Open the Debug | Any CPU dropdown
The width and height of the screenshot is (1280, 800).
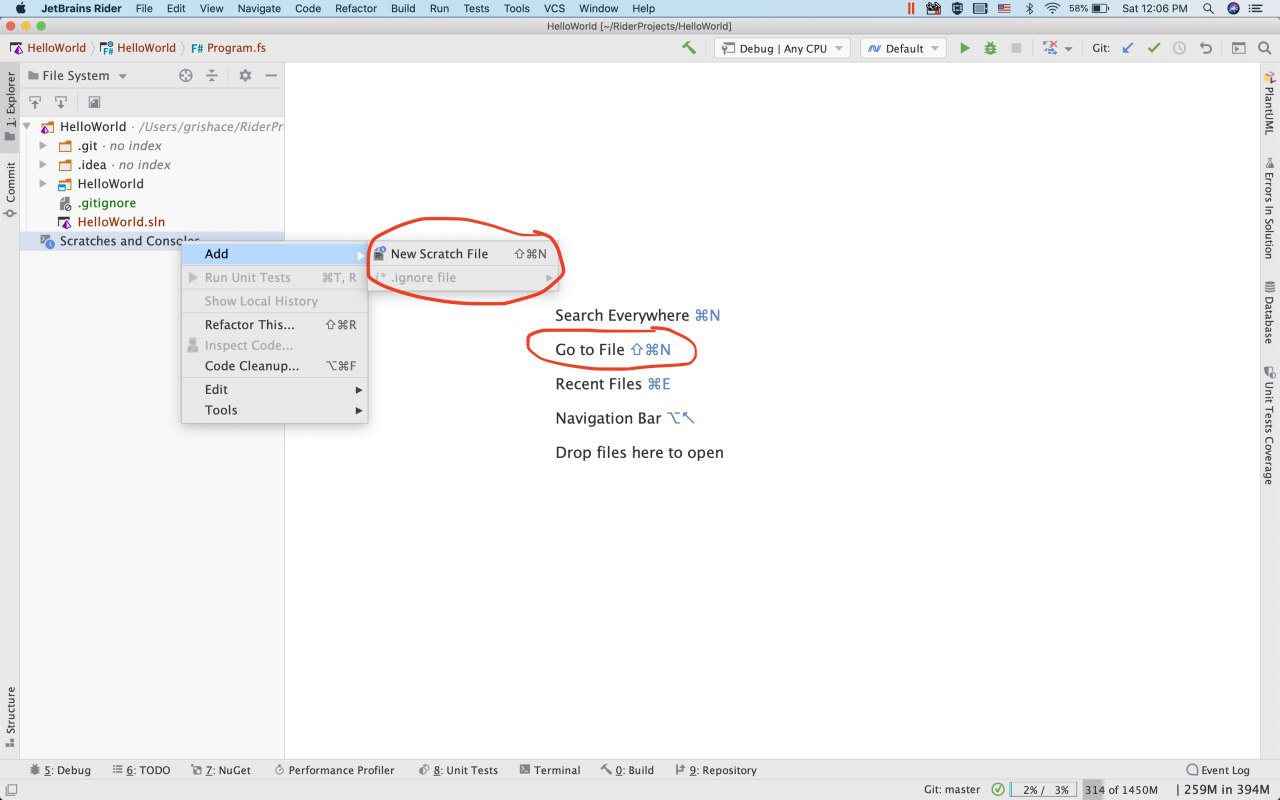pyautogui.click(x=782, y=48)
